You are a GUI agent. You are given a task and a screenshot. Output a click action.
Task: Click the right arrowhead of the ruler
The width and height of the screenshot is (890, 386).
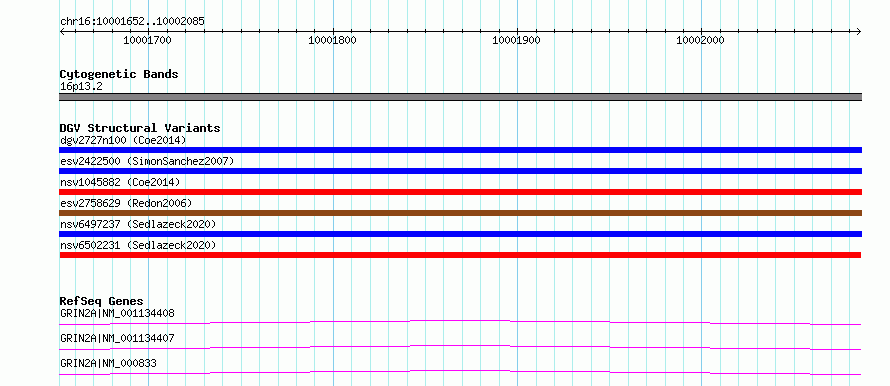click(x=859, y=31)
